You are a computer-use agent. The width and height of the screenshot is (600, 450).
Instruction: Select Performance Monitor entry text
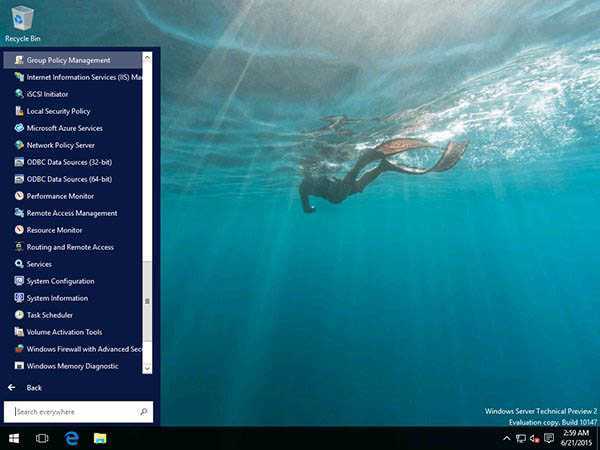pos(60,196)
